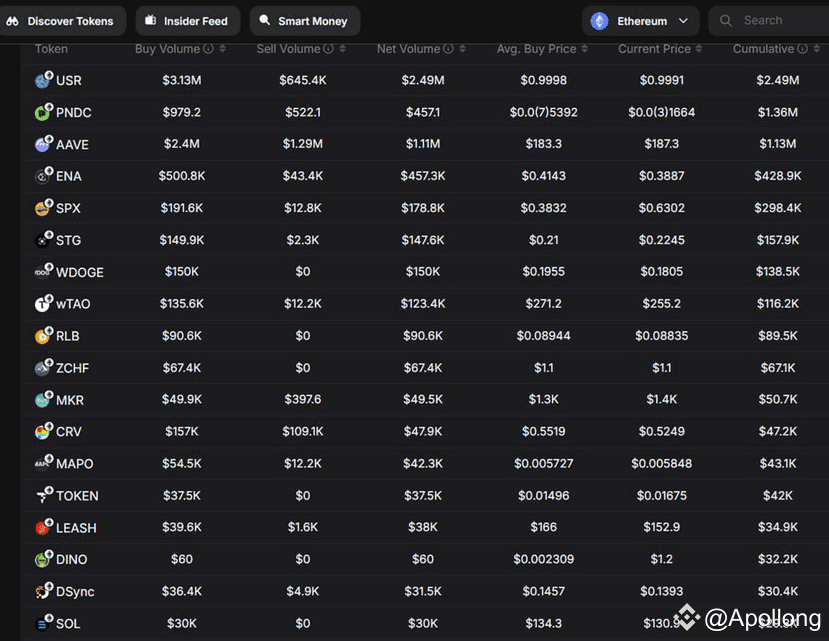Click the CRV token icon
The height and width of the screenshot is (641, 829).
pos(44,432)
